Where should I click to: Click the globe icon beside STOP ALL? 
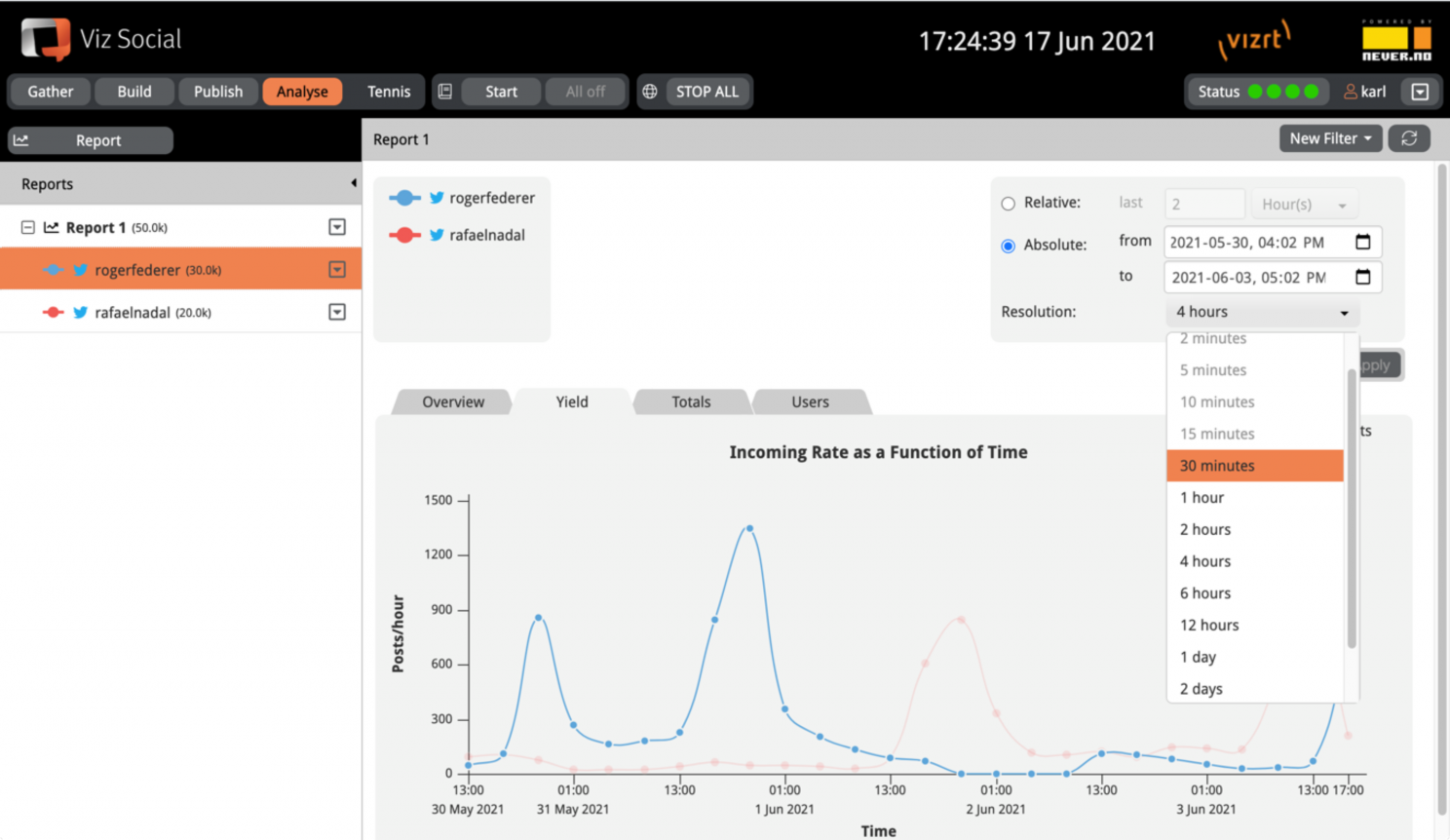pos(650,92)
